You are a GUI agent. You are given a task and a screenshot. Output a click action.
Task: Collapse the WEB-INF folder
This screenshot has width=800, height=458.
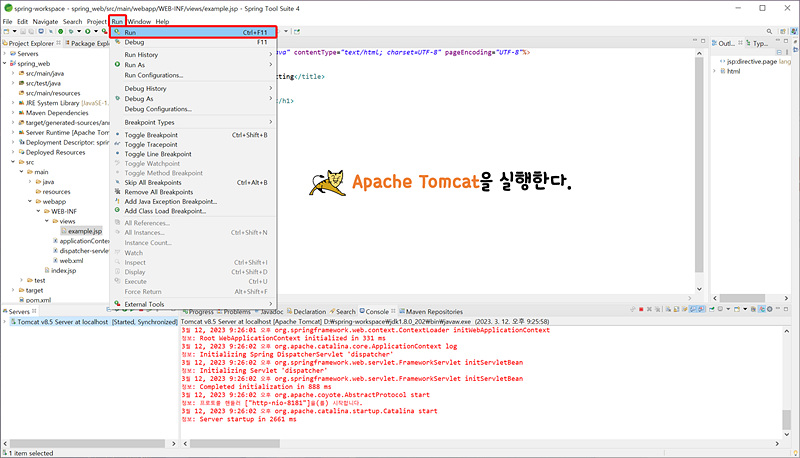pyautogui.click(x=38, y=211)
